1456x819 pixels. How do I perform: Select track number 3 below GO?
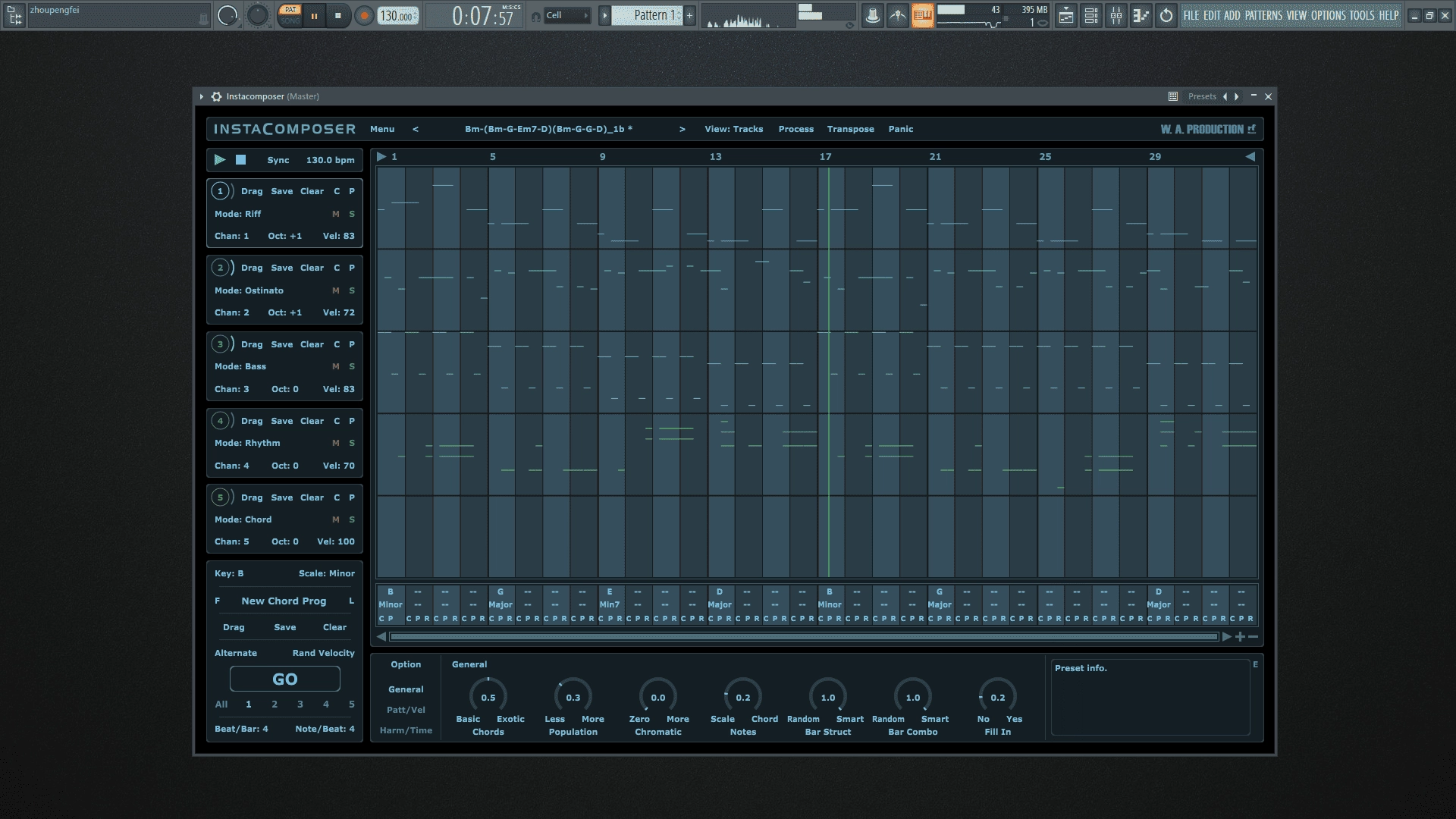click(x=300, y=704)
